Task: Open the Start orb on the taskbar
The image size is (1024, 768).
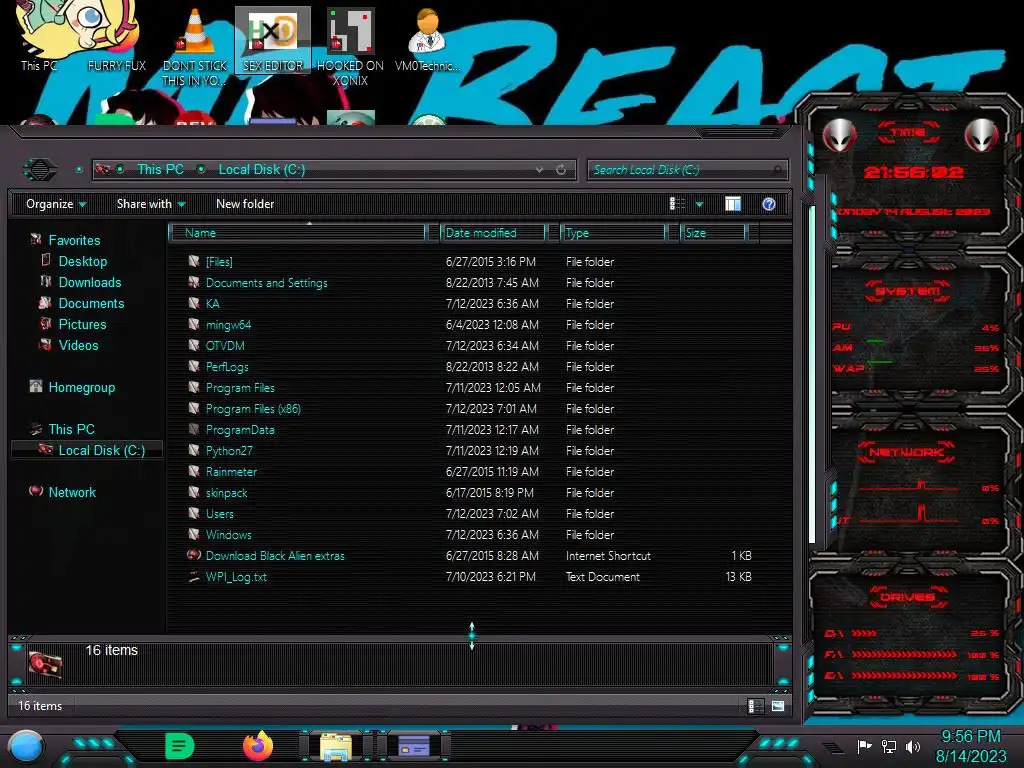Action: [26, 746]
